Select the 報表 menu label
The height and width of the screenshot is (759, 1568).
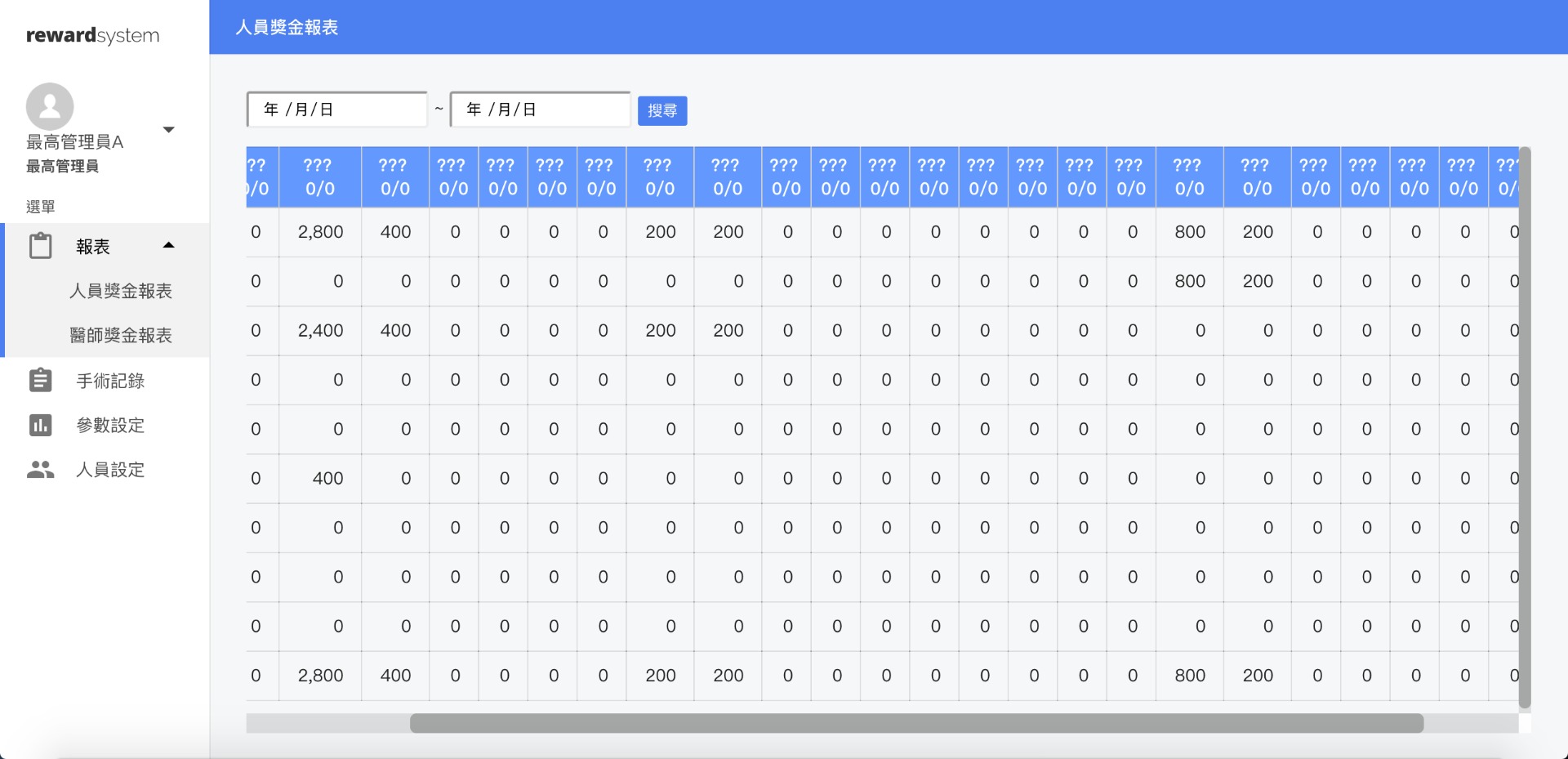[93, 247]
